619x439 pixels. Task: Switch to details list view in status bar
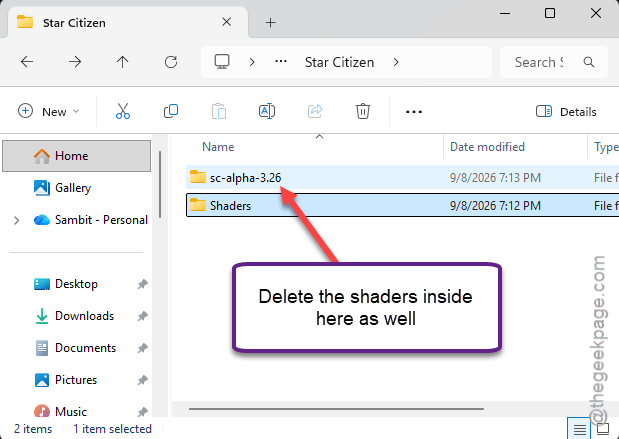tap(579, 429)
